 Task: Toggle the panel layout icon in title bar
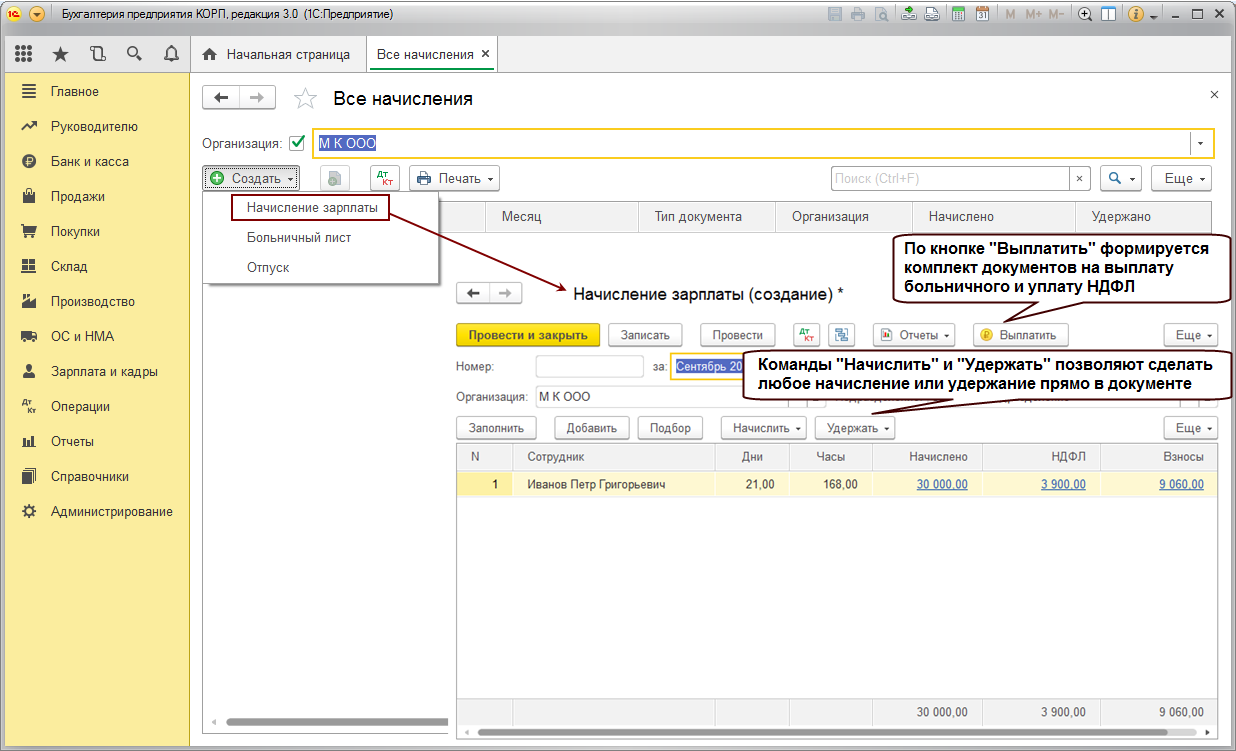(1108, 14)
